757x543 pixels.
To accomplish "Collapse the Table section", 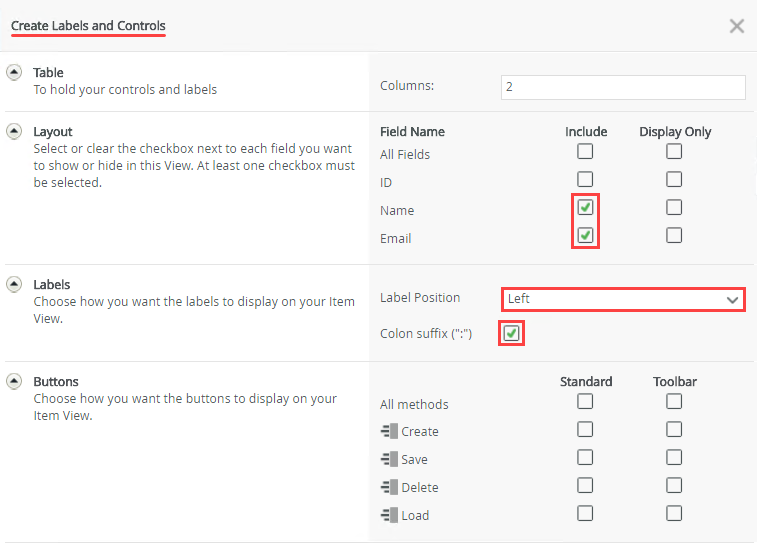I will pos(15,72).
